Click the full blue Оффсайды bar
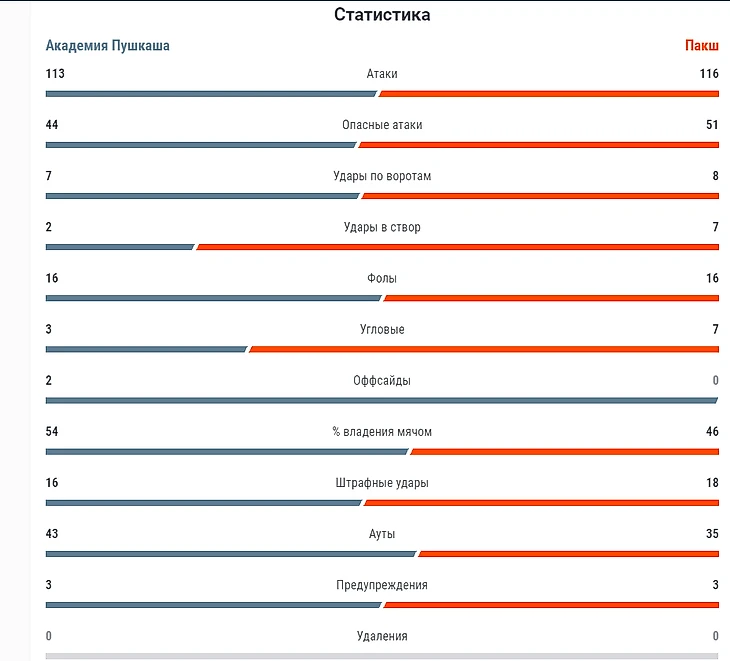730x661 pixels. [382, 401]
